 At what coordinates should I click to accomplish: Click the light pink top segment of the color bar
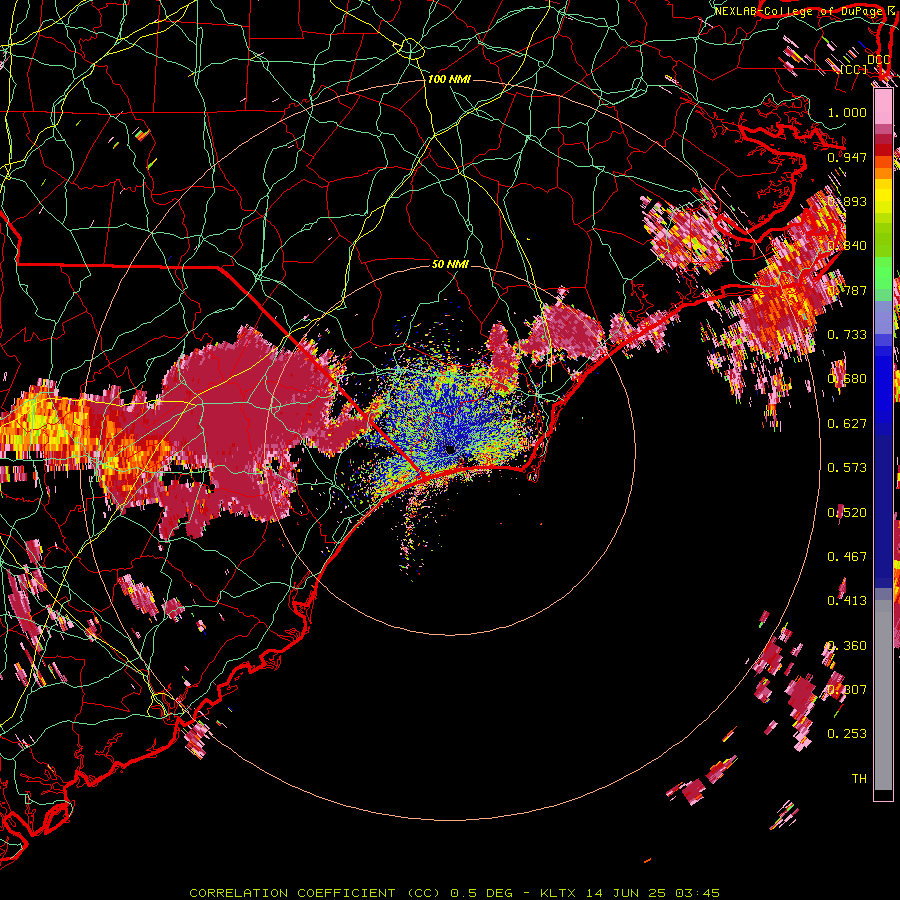pos(883,106)
